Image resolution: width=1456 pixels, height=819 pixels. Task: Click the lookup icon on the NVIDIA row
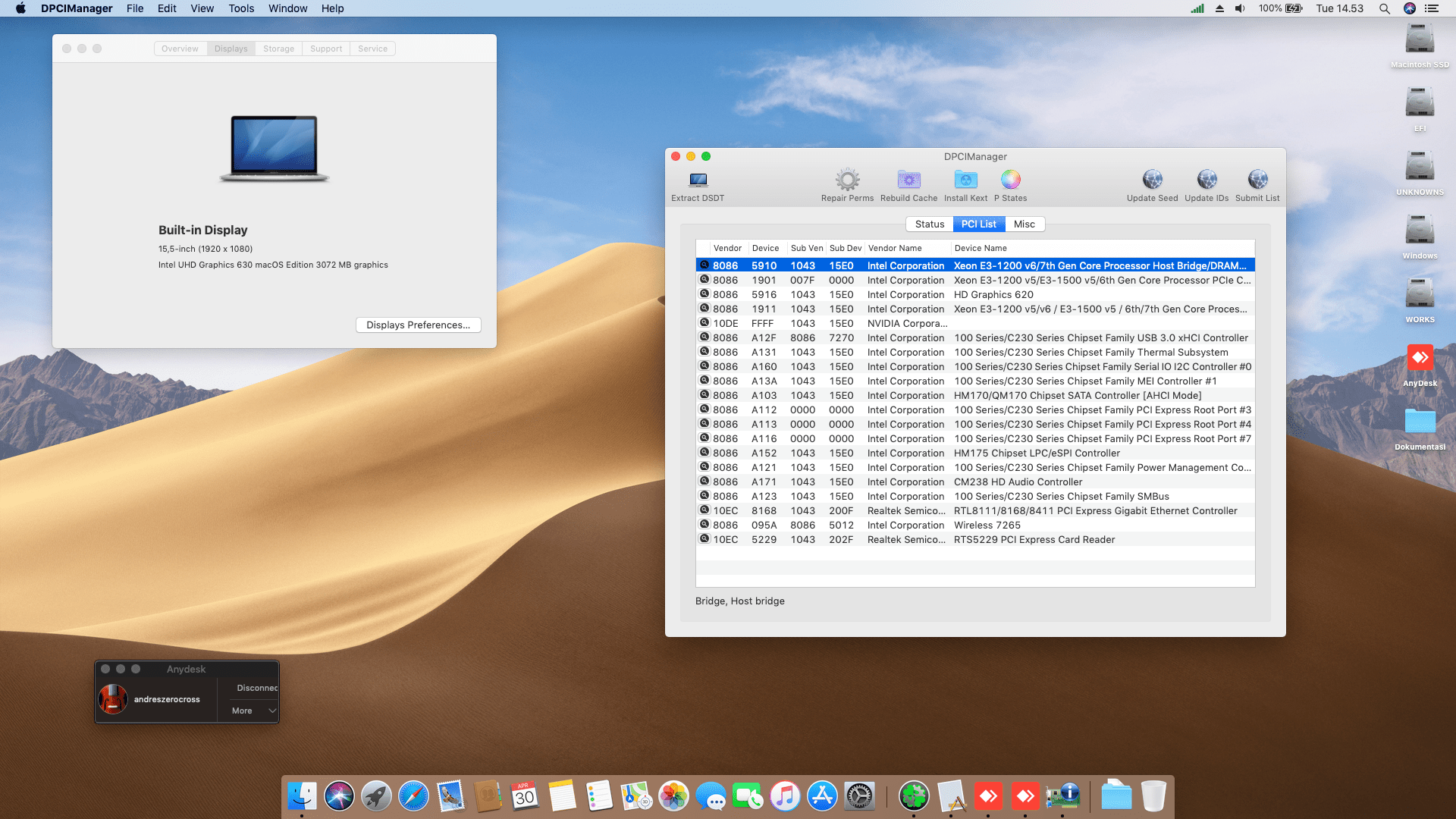[704, 323]
